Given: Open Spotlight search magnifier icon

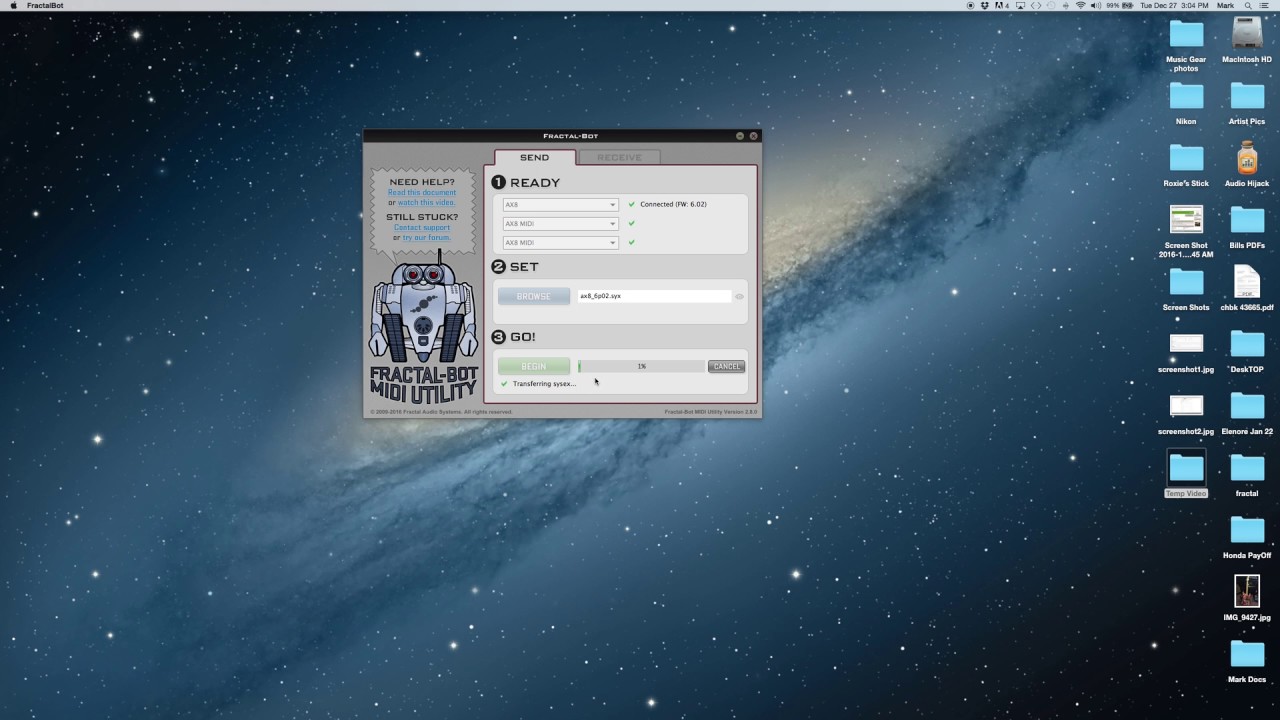Looking at the screenshot, I should [1248, 5].
